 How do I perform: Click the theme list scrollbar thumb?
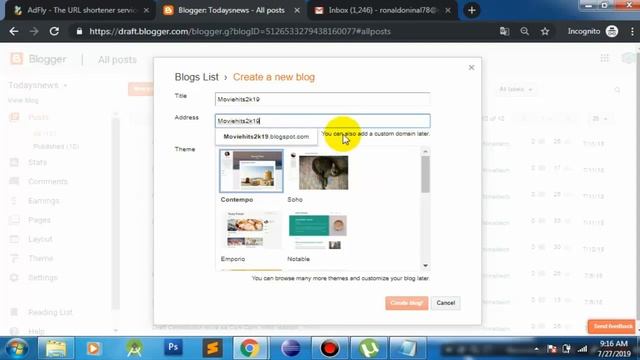(425, 174)
